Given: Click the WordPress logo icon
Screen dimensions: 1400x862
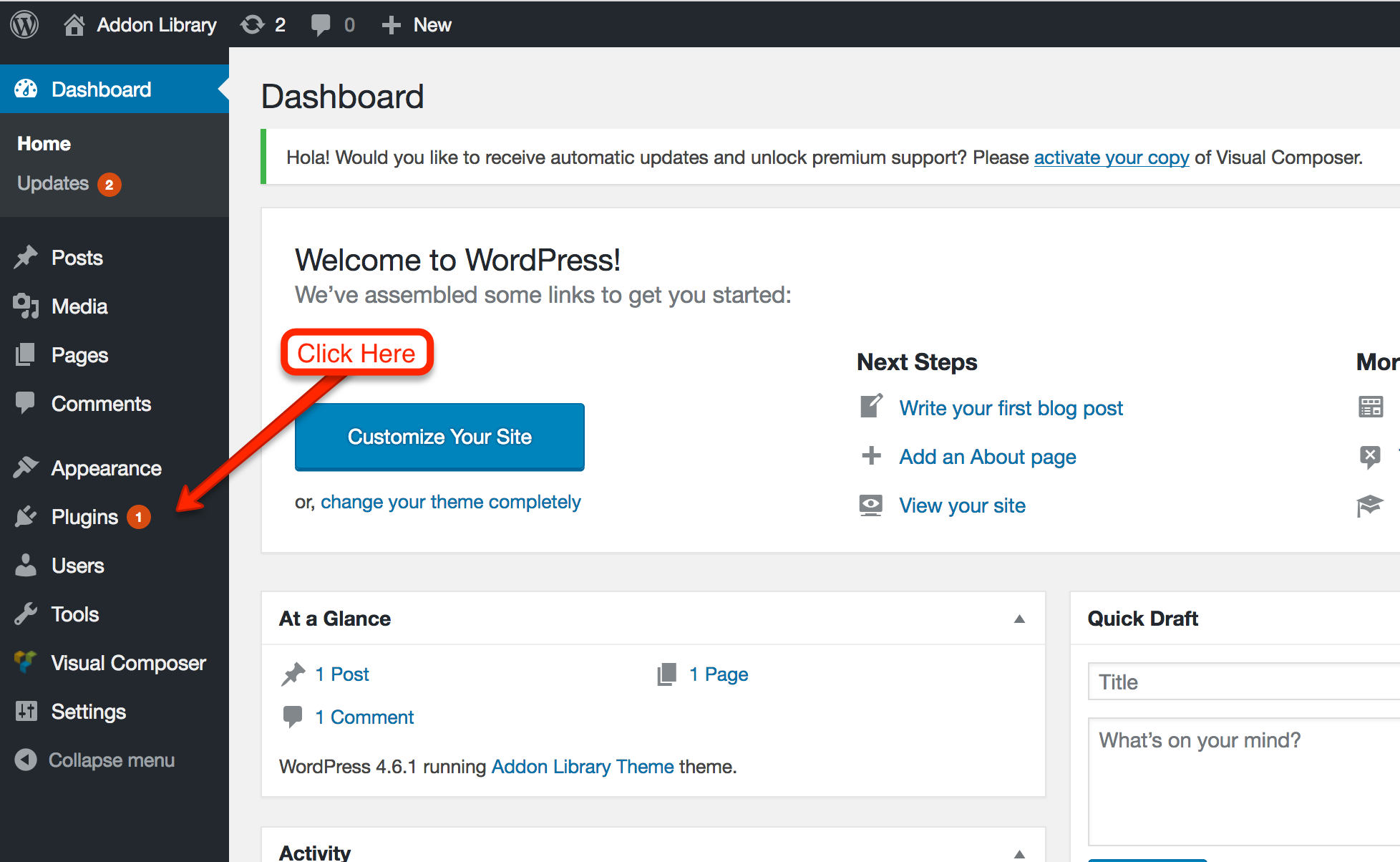Looking at the screenshot, I should [24, 24].
